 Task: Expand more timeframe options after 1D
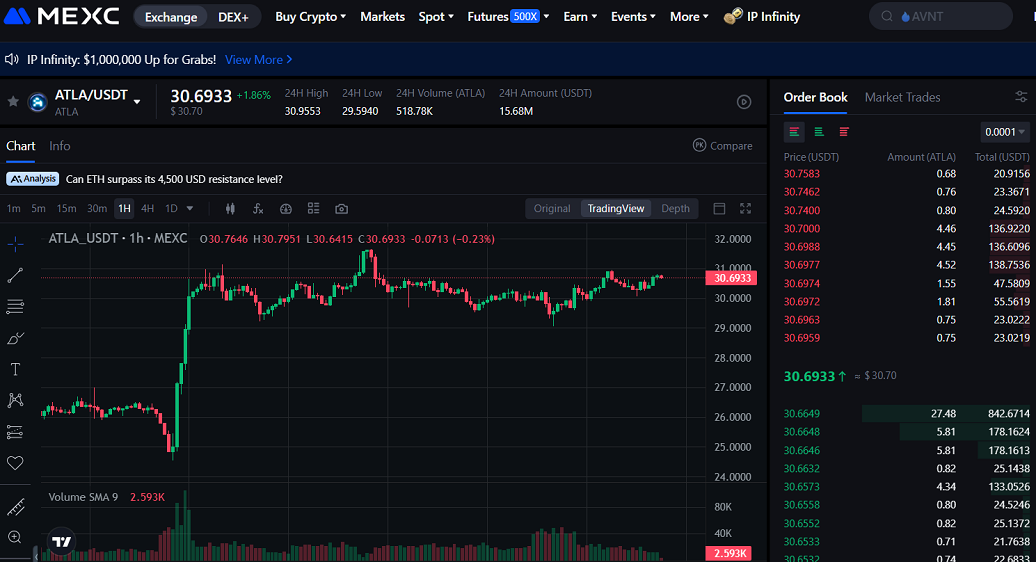coord(190,209)
